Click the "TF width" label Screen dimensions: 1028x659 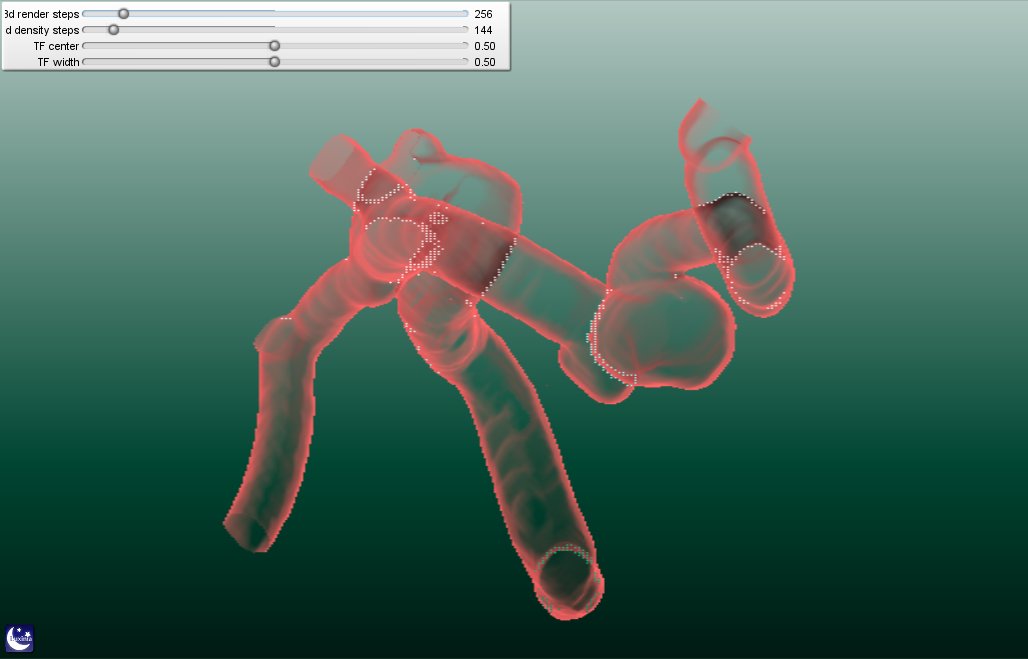coord(58,62)
